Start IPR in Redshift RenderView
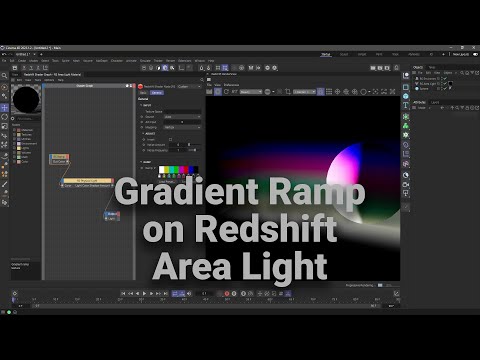The width and height of the screenshot is (480, 360). [218, 92]
